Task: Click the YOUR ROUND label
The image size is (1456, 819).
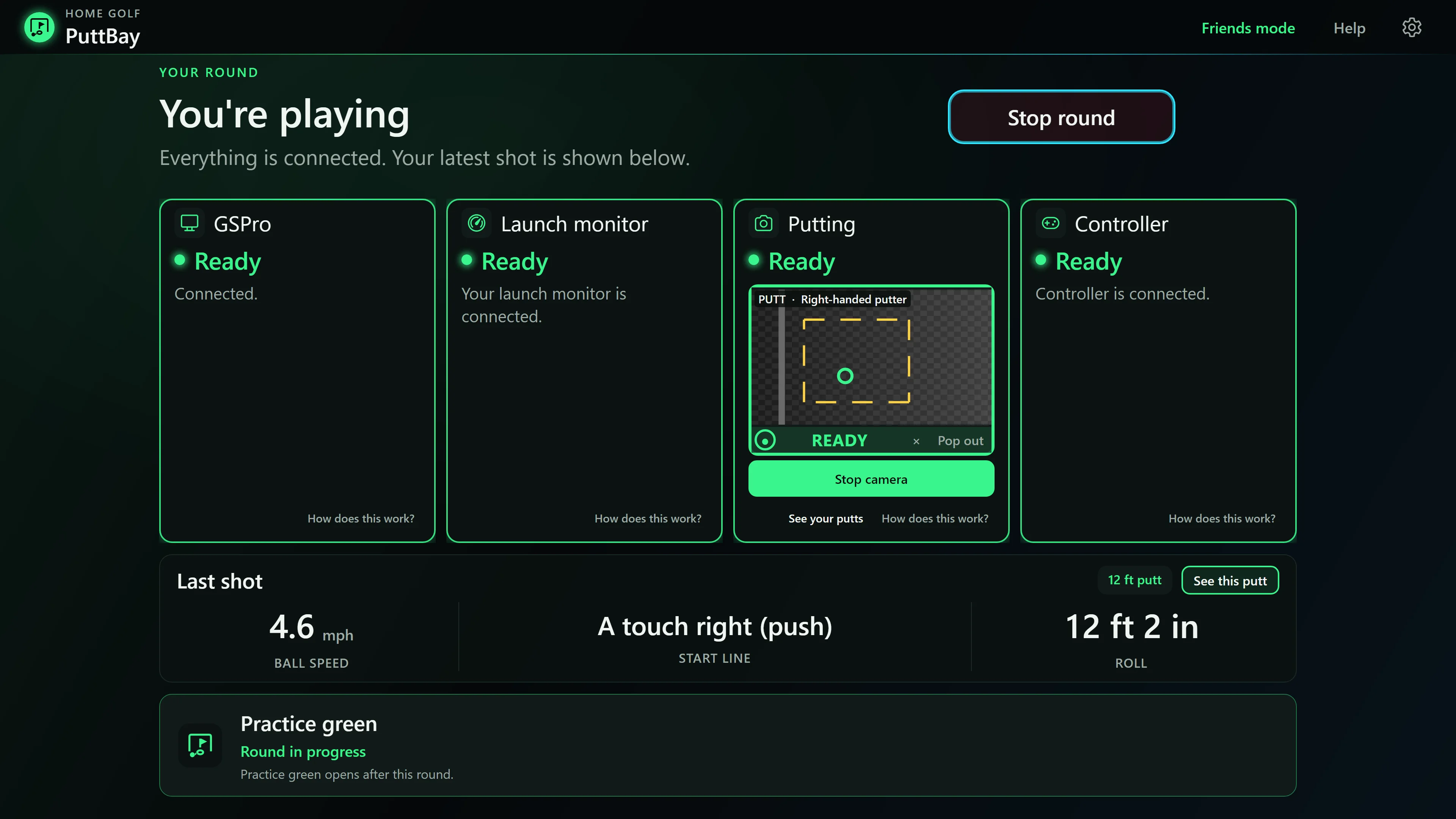Action: [x=209, y=72]
